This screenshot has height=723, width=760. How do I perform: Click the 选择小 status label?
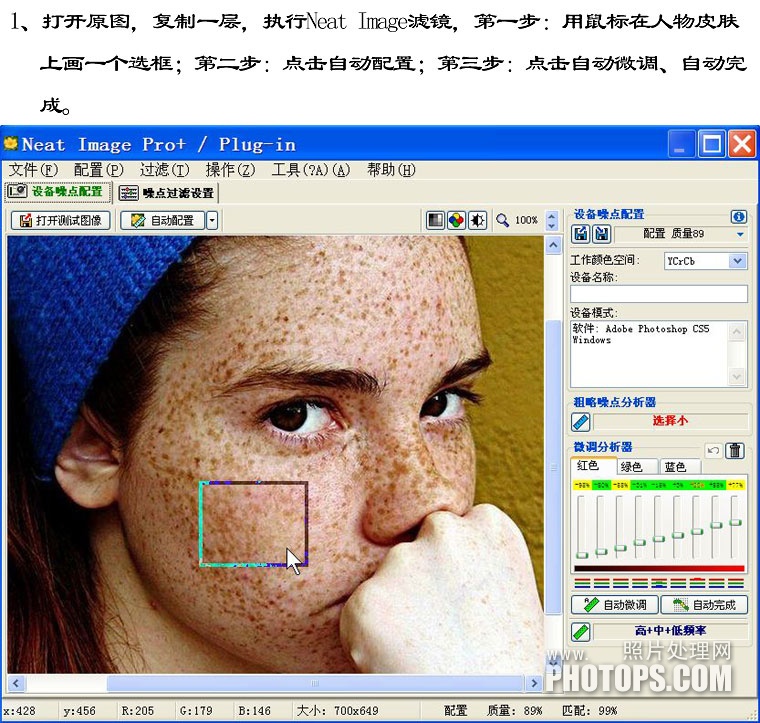click(670, 421)
